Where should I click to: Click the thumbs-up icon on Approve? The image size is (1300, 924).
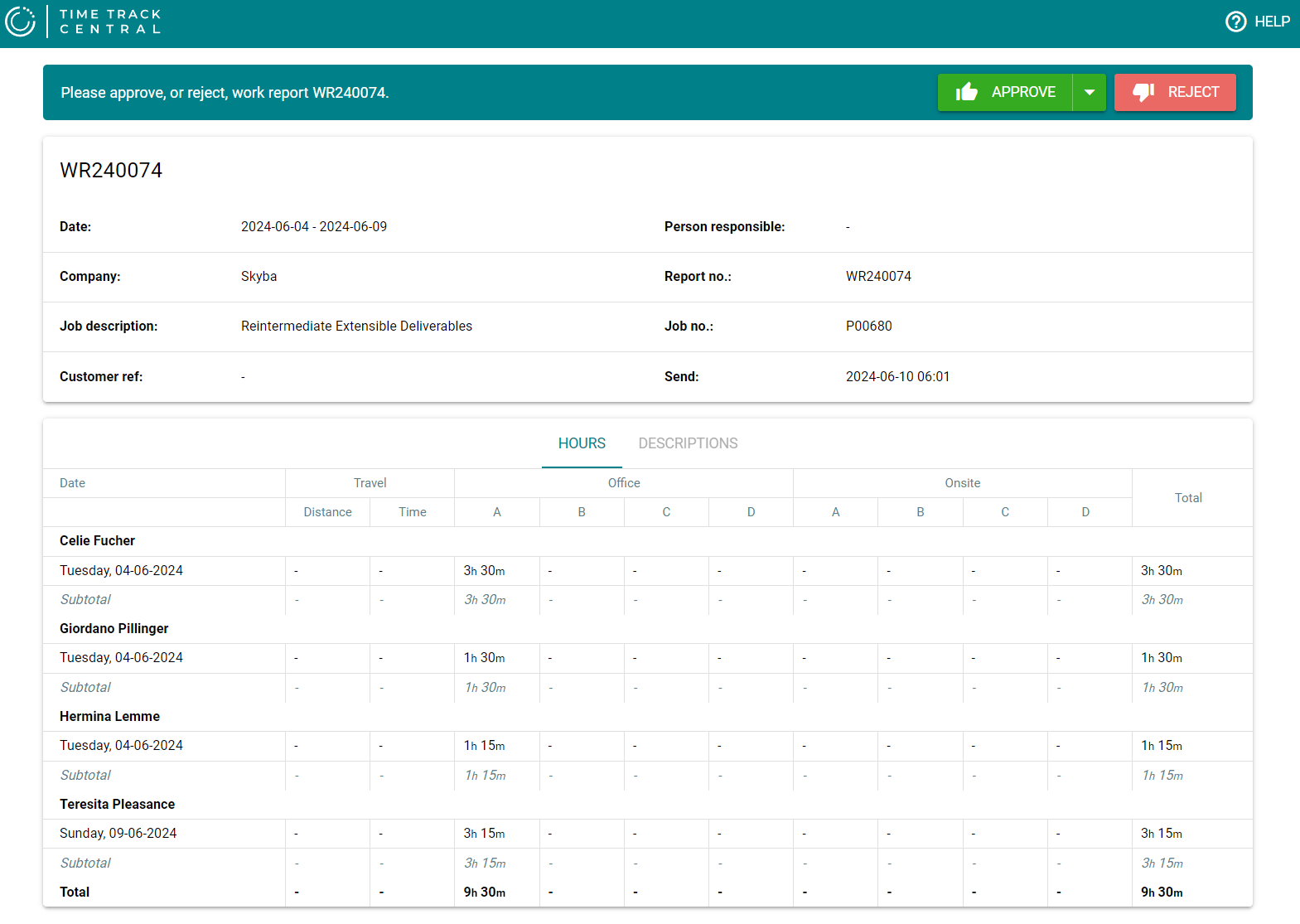tap(966, 92)
